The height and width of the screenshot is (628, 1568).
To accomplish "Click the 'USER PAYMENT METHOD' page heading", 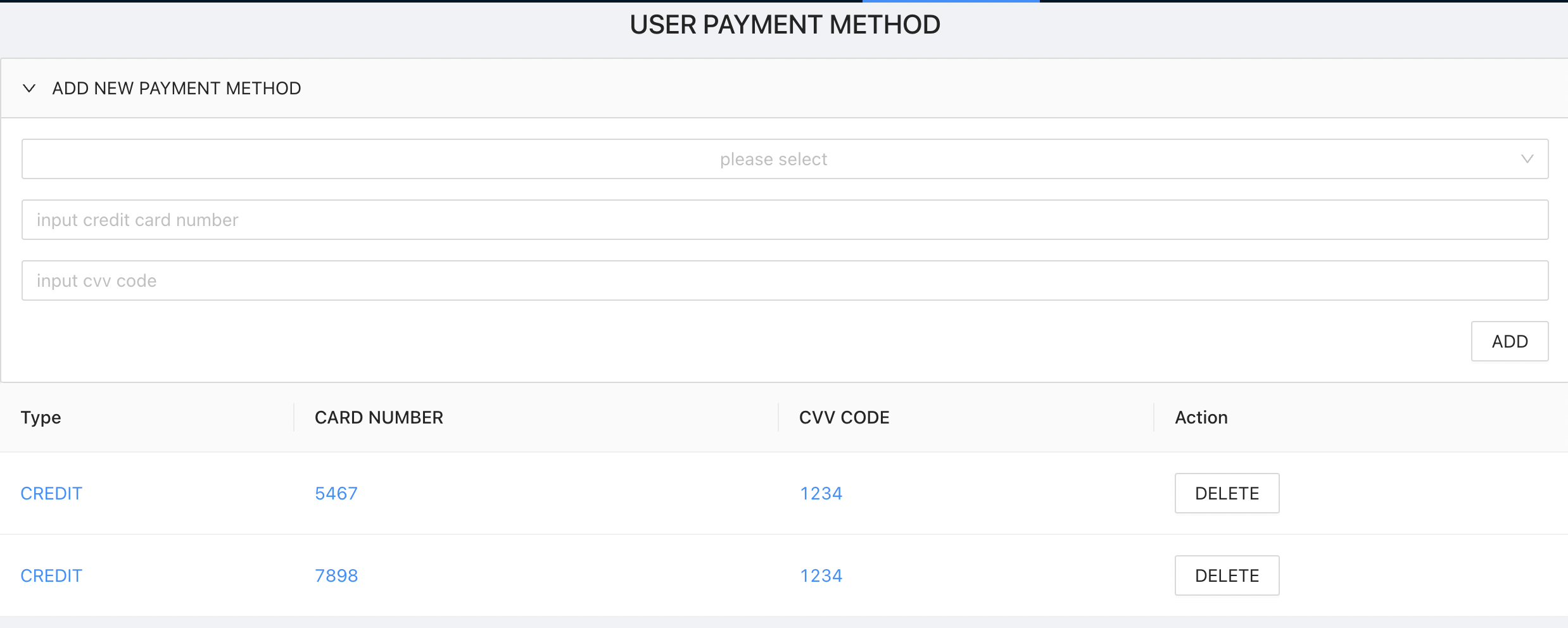I will point(785,25).
